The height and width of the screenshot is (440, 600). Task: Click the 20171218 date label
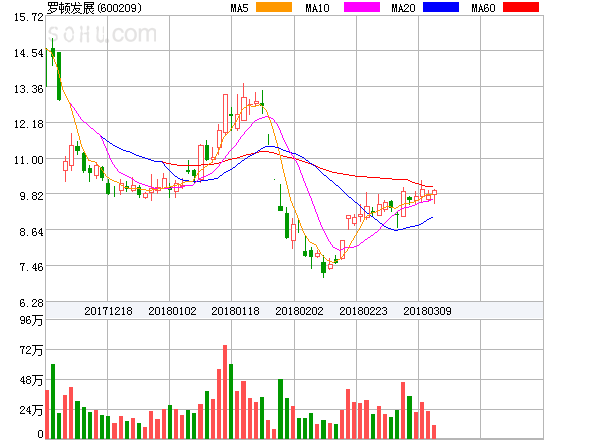tap(108, 311)
